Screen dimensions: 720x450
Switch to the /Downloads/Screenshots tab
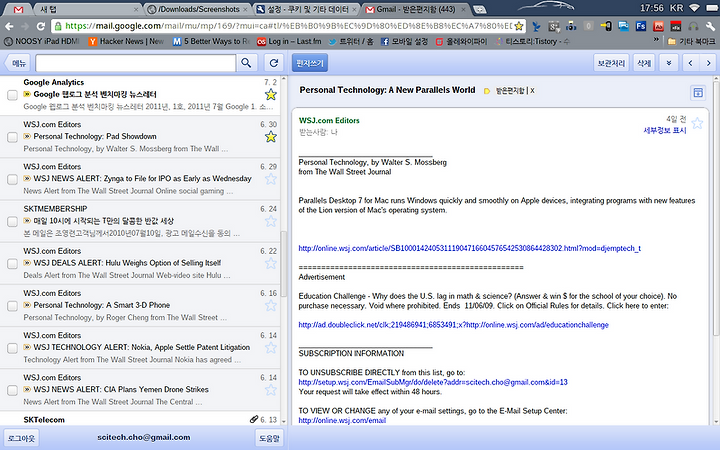197,9
